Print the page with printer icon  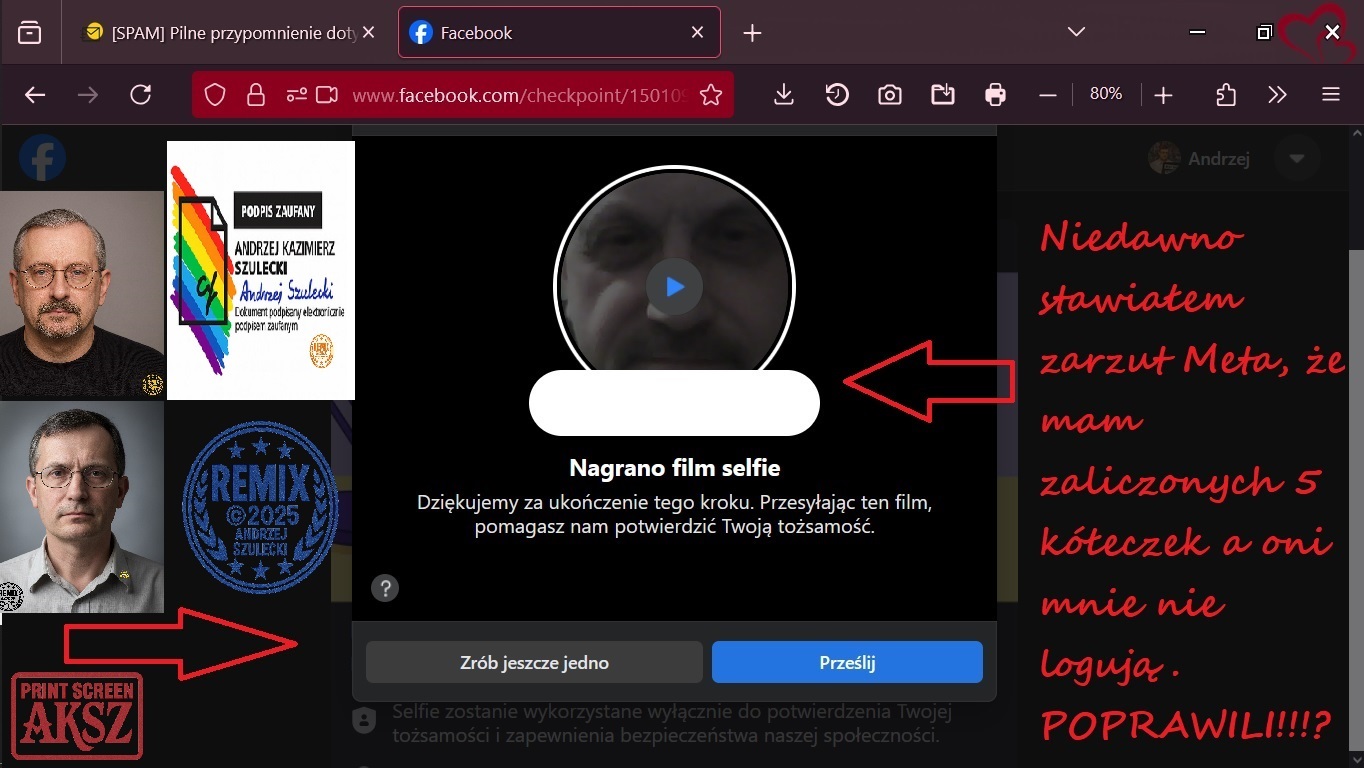click(995, 95)
